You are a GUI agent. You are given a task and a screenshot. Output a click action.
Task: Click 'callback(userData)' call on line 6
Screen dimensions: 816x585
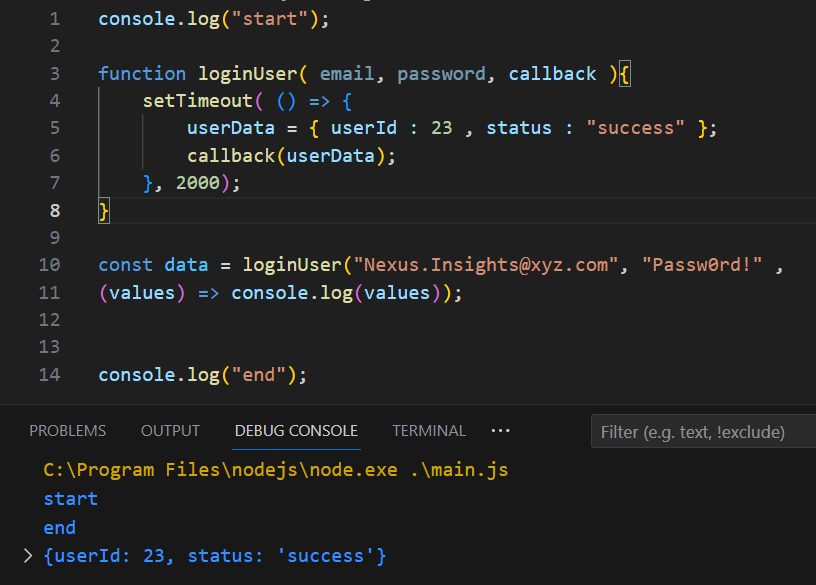tap(286, 156)
